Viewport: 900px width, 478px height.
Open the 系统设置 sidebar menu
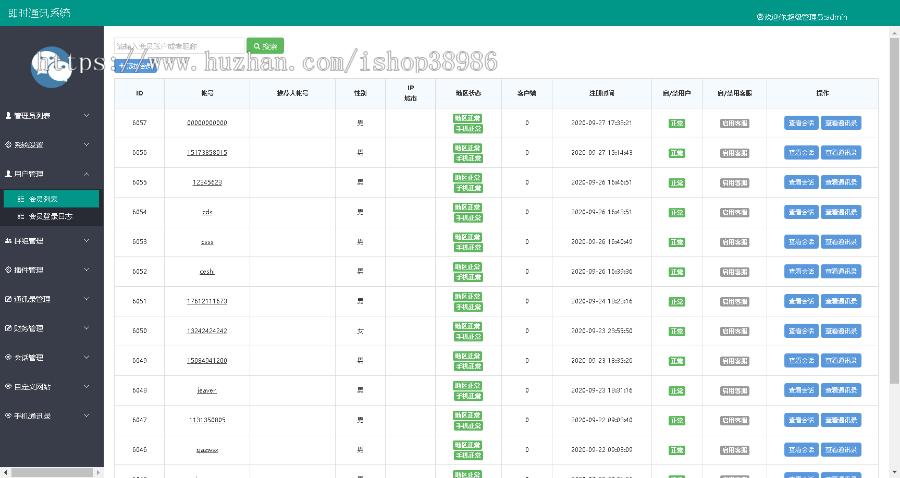[52, 145]
